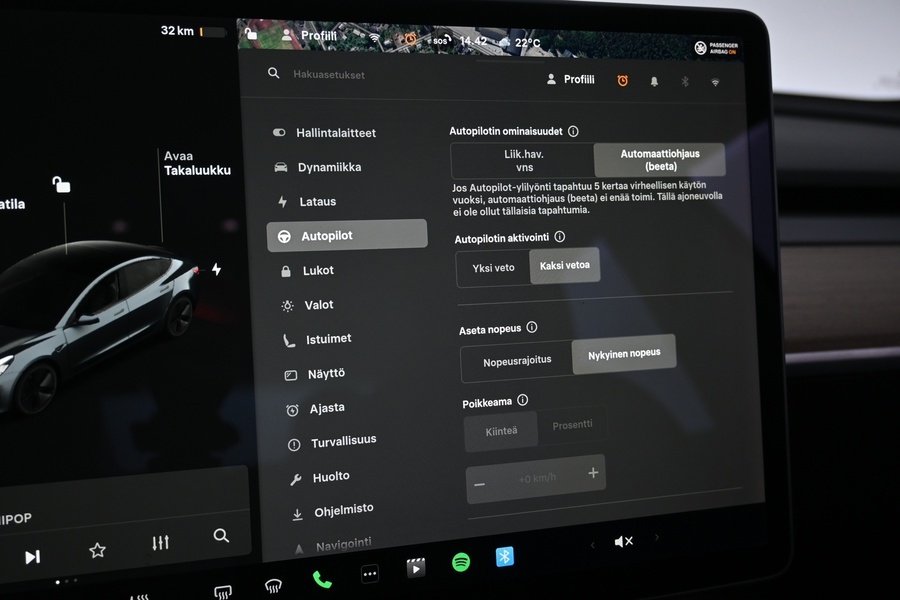Image resolution: width=900 pixels, height=600 pixels.
Task: Open notifications via the bell icon
Action: pyautogui.click(x=654, y=81)
